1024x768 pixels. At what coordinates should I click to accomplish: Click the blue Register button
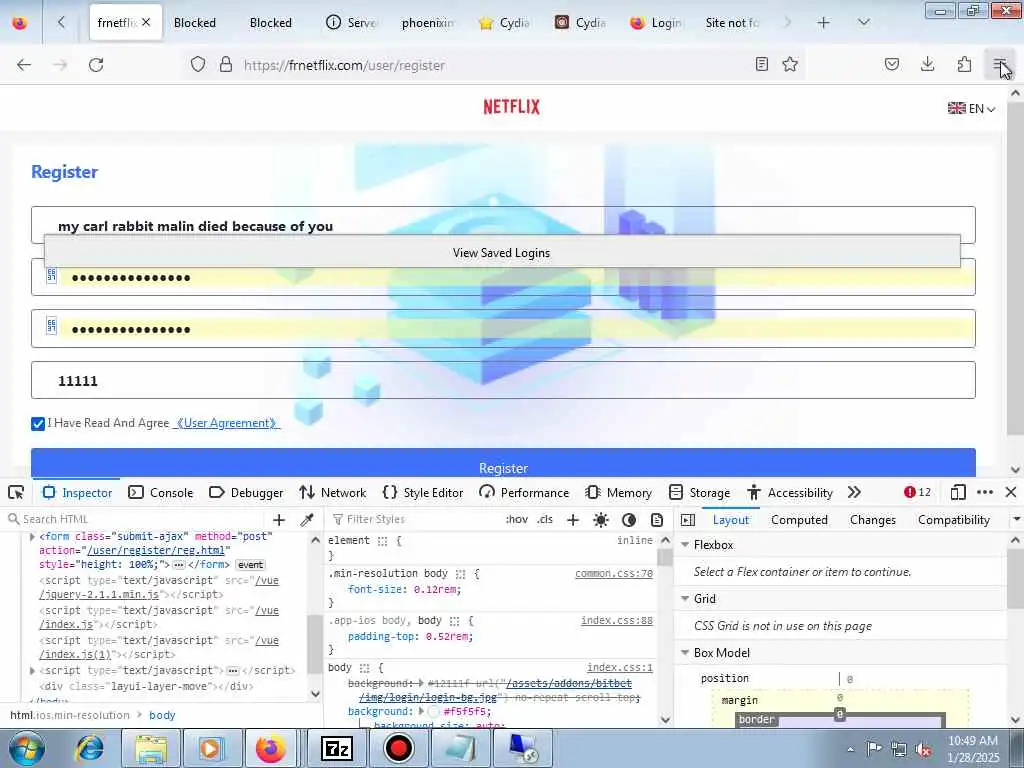coord(503,463)
